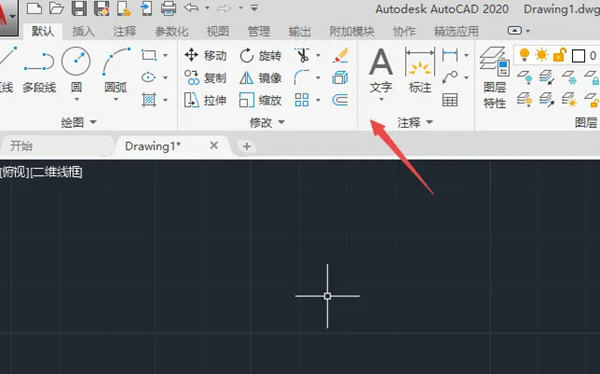Click the [俯视] viewport view label
The image size is (600, 374).
click(x=15, y=172)
